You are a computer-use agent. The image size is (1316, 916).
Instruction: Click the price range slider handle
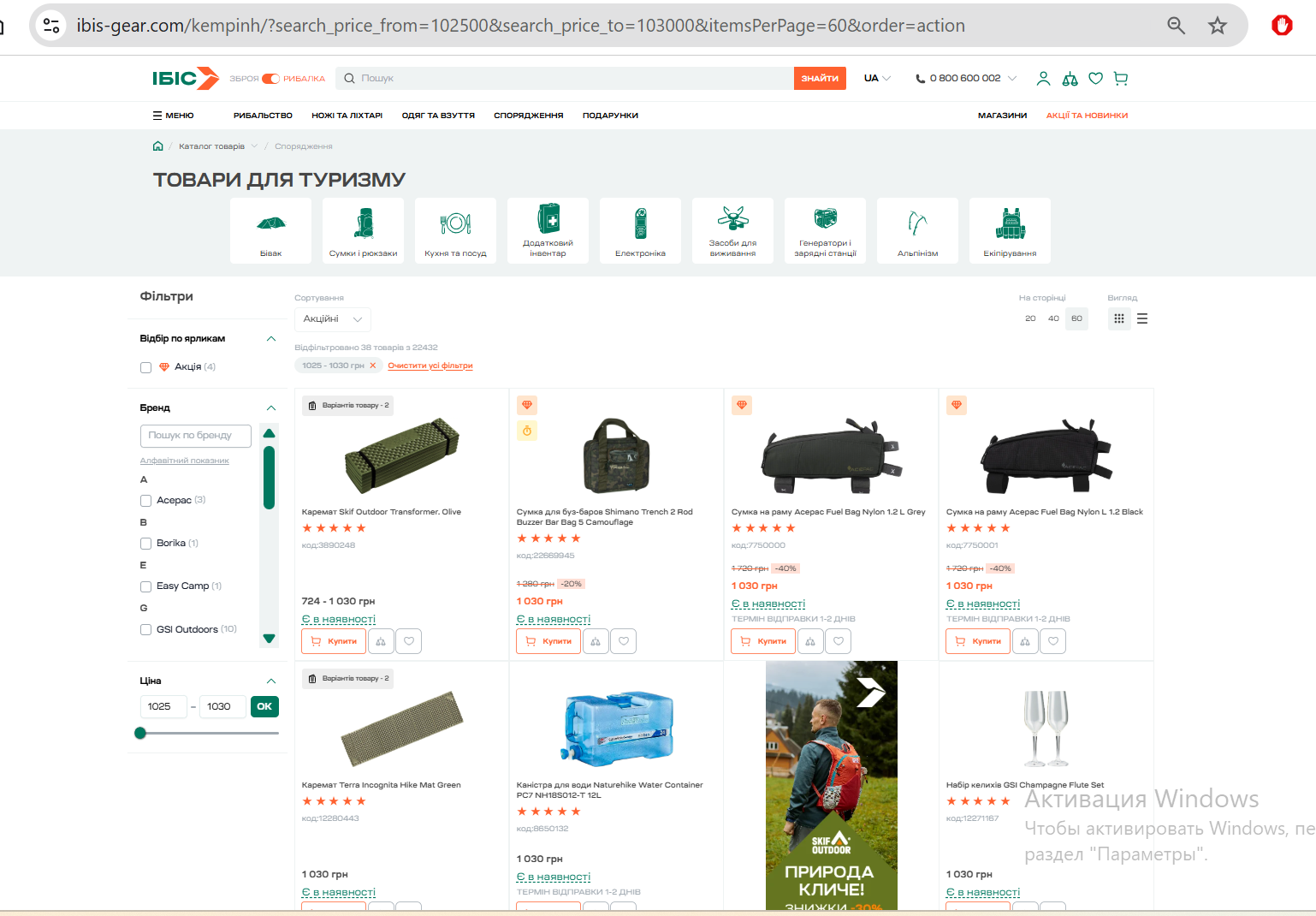pyautogui.click(x=140, y=734)
